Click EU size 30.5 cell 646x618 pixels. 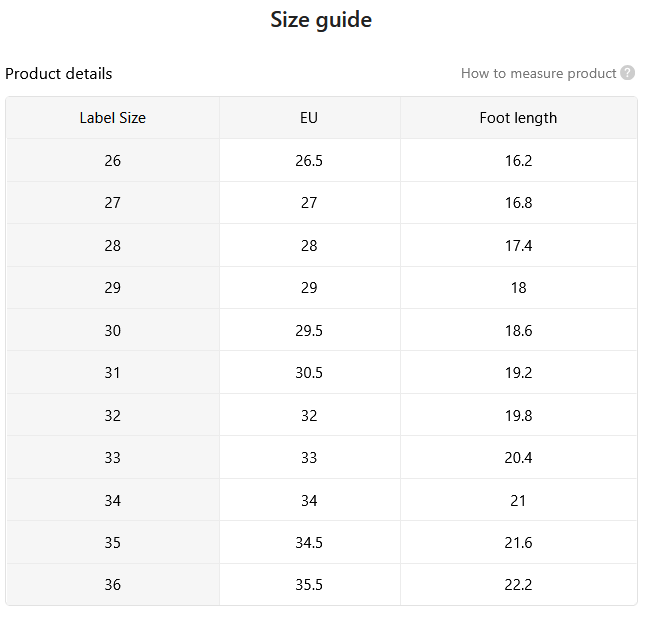click(x=309, y=372)
